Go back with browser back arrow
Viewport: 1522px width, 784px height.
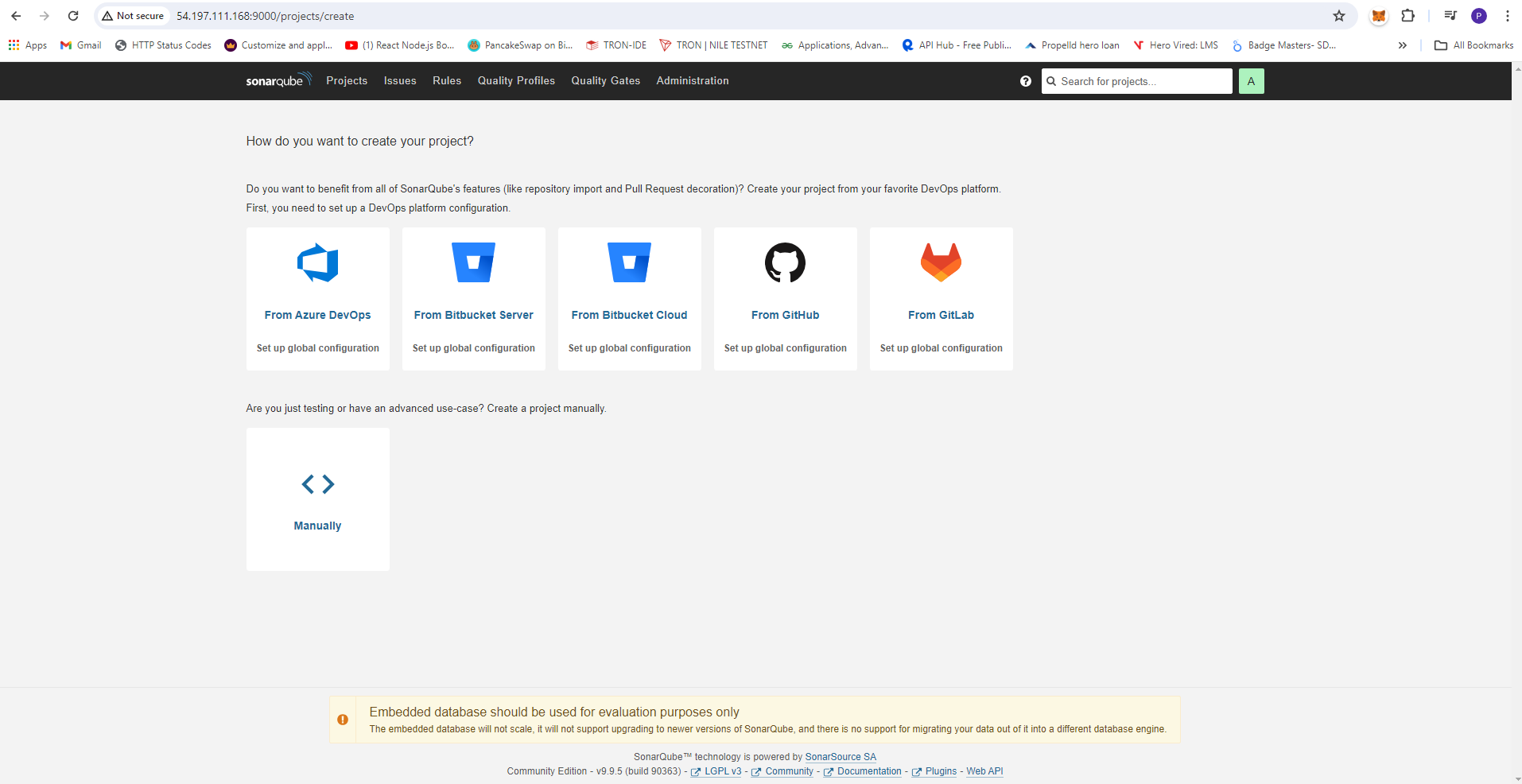(16, 16)
